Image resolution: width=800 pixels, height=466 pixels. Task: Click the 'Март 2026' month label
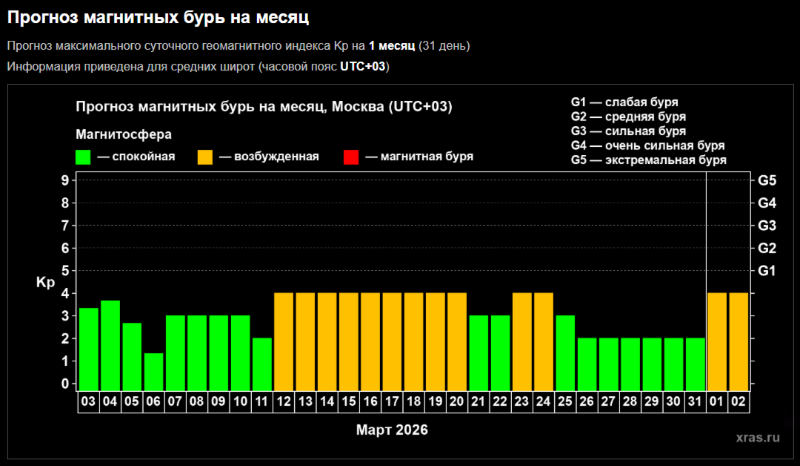coord(392,430)
